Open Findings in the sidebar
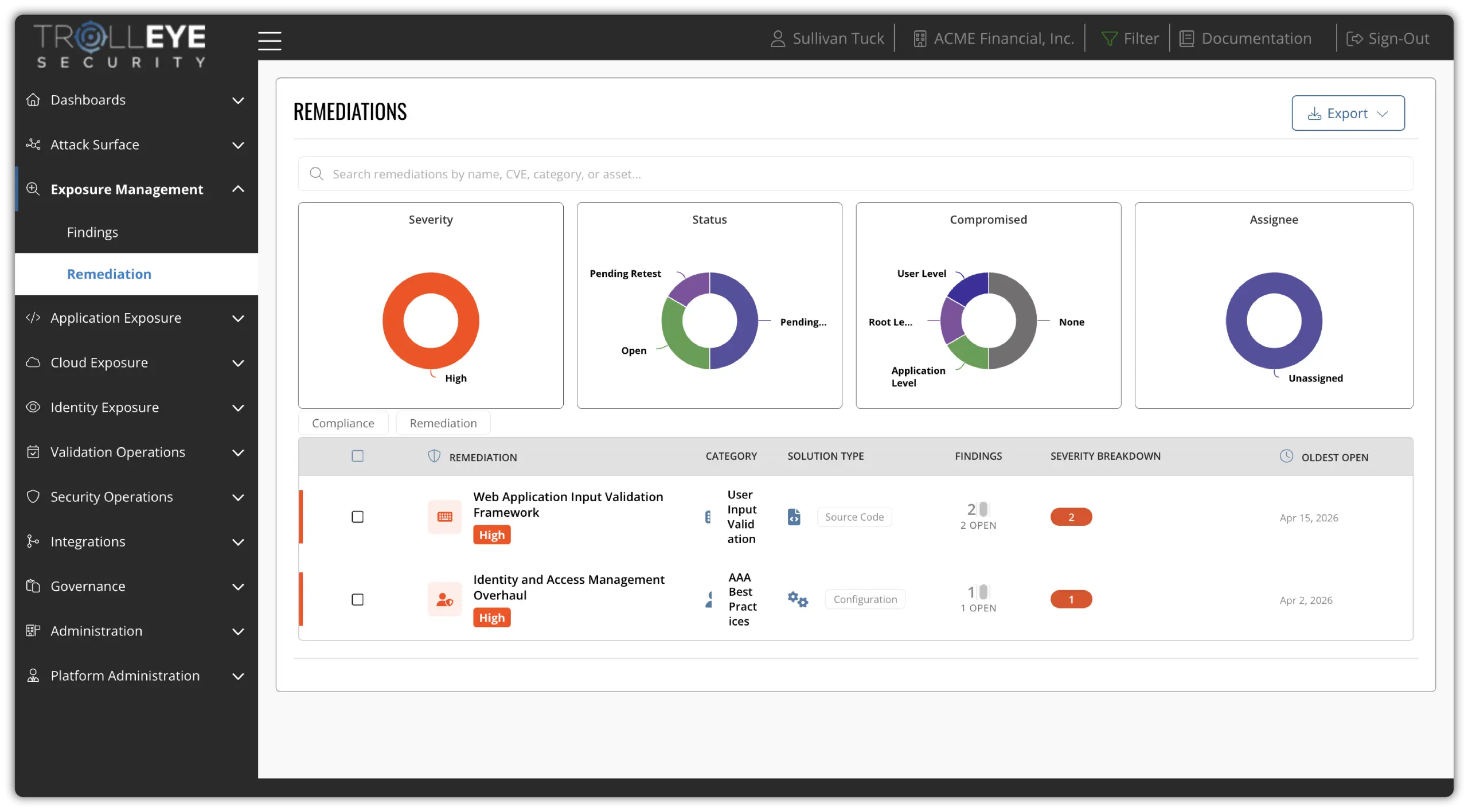The image size is (1468, 812). click(92, 232)
